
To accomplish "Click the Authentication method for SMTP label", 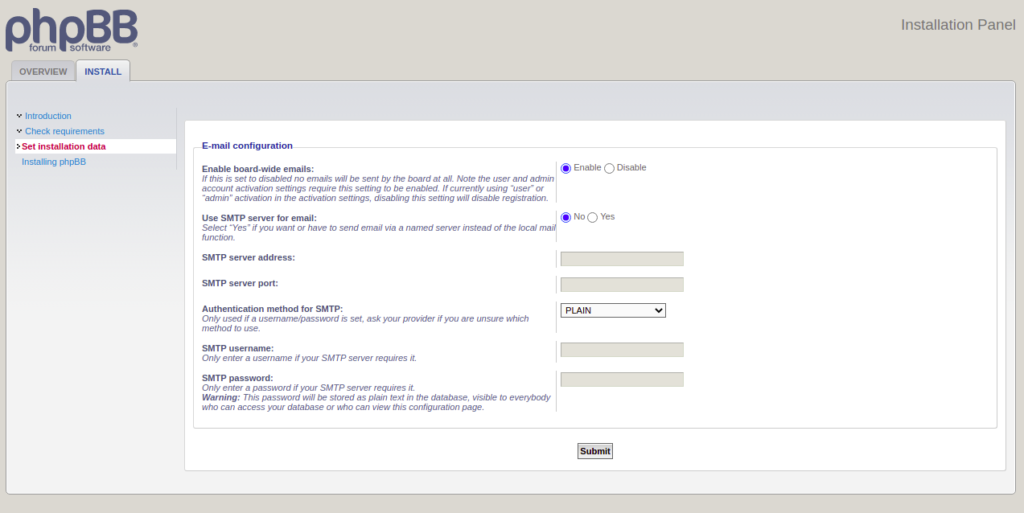I will [272, 309].
